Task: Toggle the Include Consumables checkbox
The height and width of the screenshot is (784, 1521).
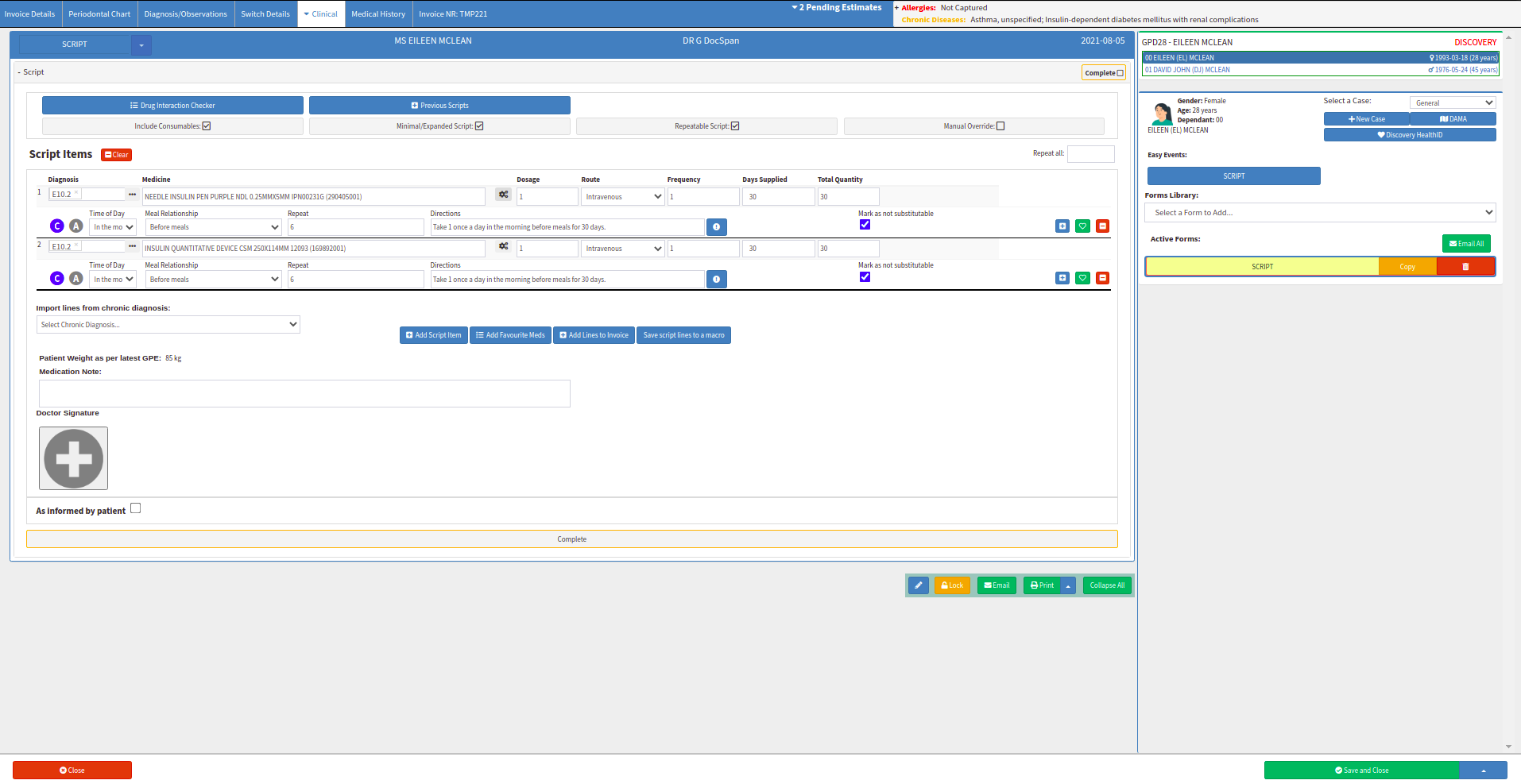Action: (207, 126)
